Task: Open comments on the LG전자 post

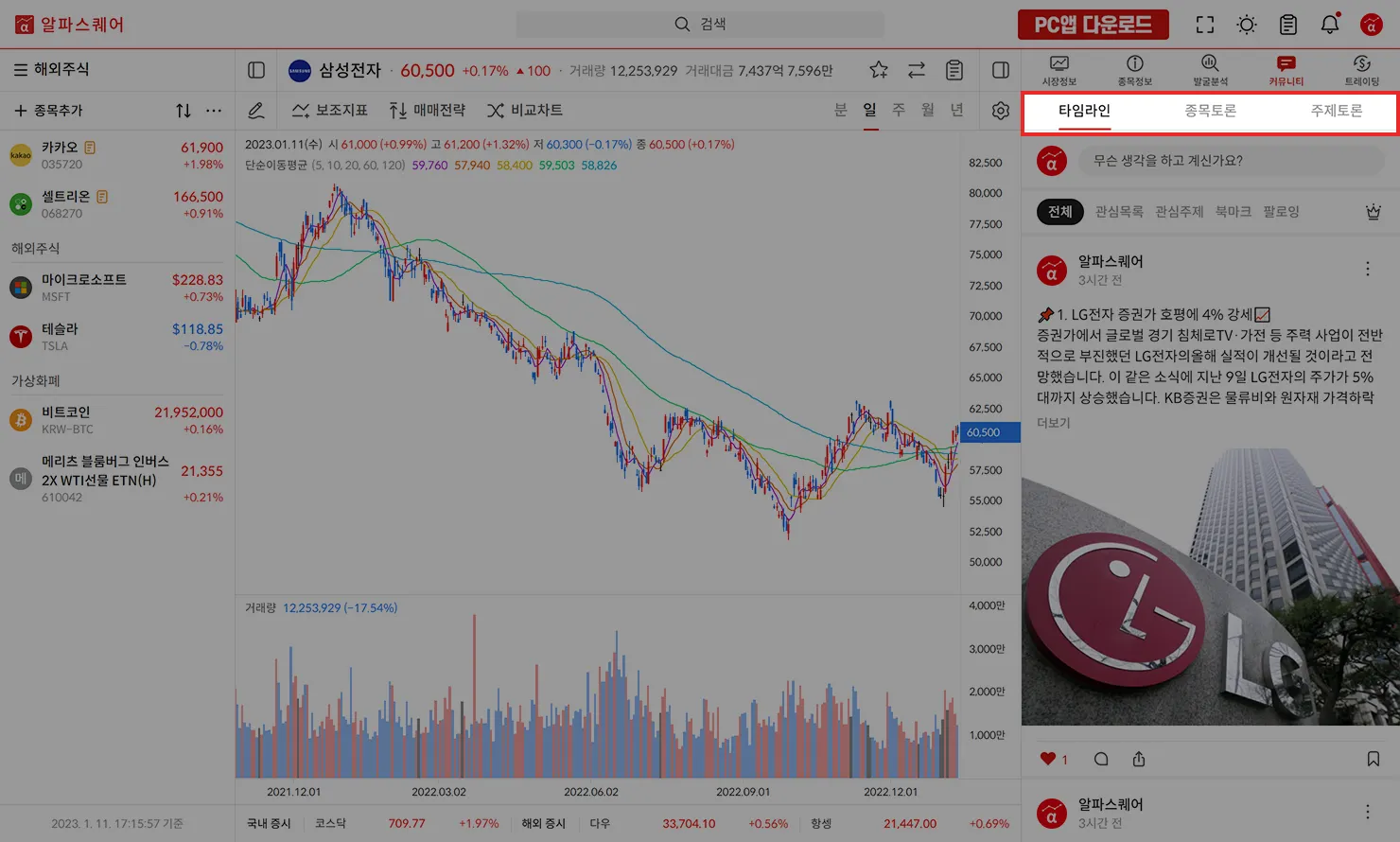Action: pyautogui.click(x=1101, y=759)
